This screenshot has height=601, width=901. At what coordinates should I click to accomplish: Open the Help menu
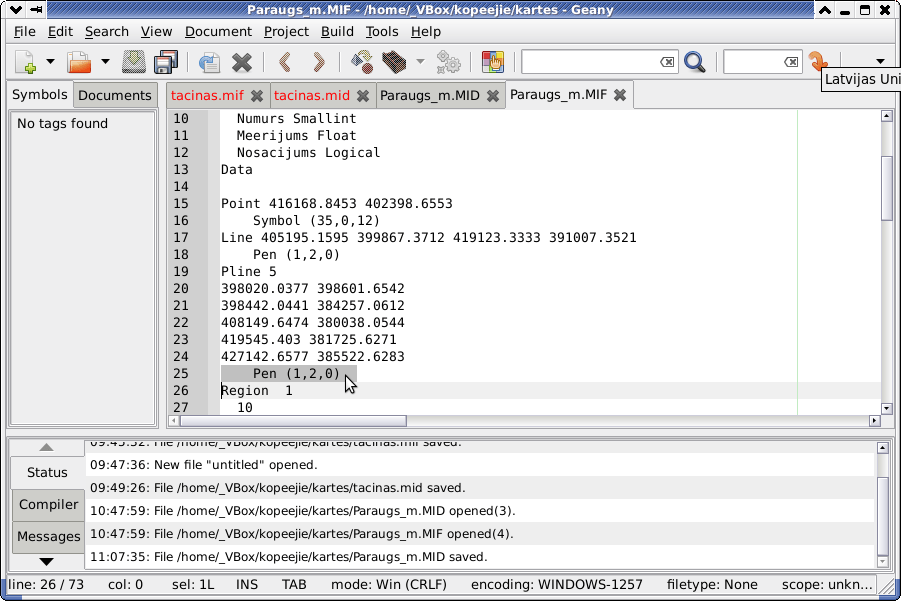point(426,32)
